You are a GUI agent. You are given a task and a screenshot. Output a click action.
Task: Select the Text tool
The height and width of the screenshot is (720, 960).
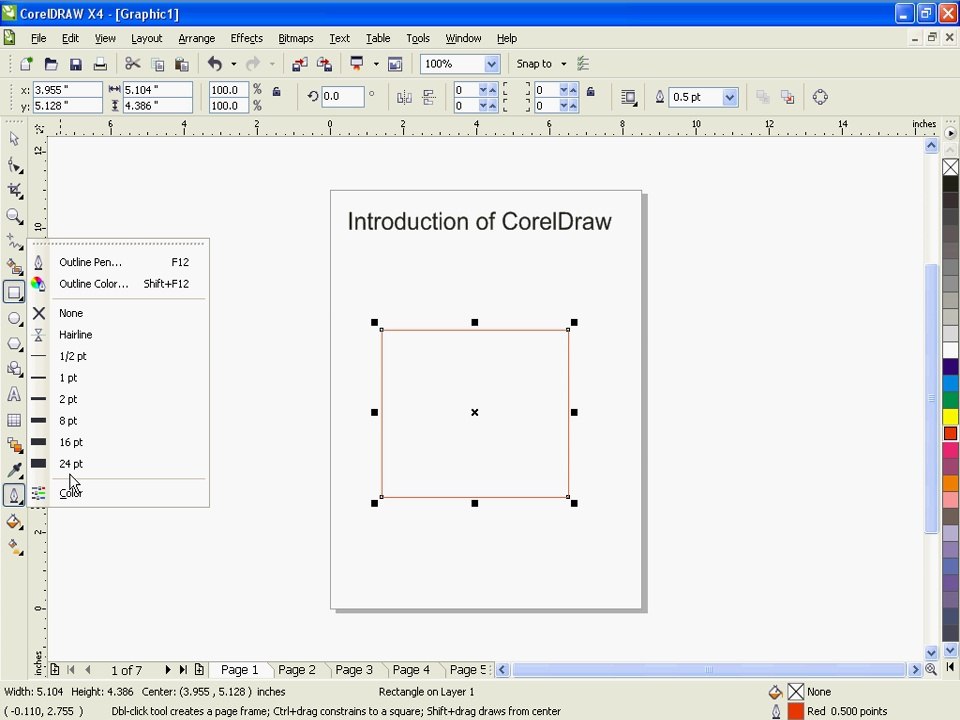pyautogui.click(x=14, y=394)
